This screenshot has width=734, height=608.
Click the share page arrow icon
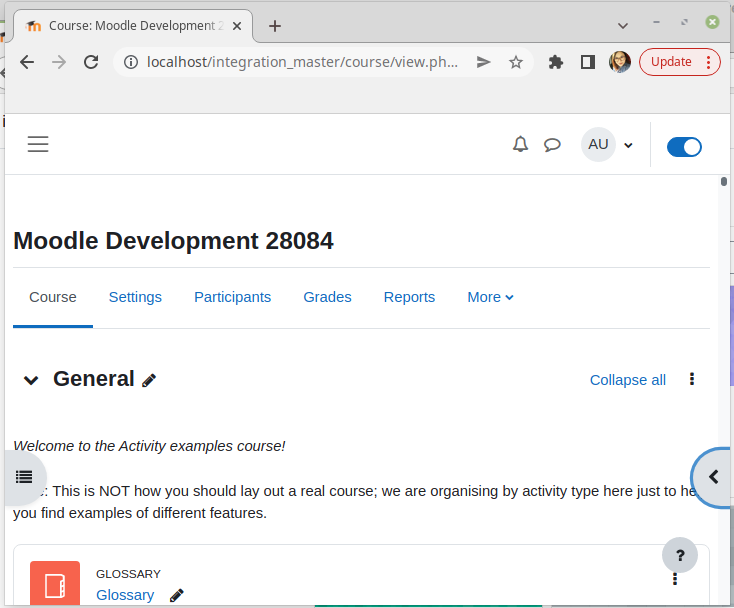(x=483, y=62)
